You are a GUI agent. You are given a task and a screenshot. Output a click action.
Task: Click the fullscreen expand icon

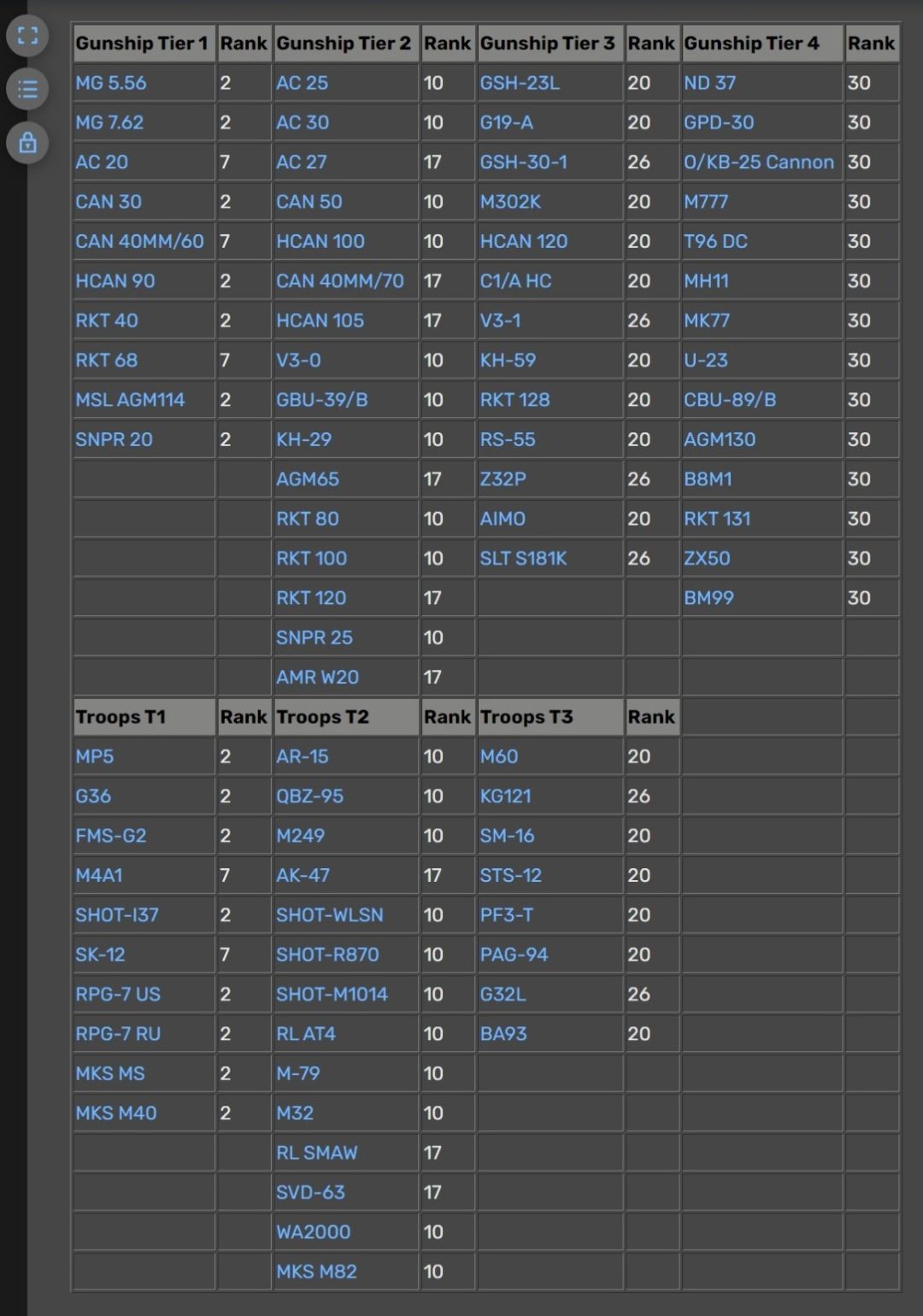tap(27, 36)
